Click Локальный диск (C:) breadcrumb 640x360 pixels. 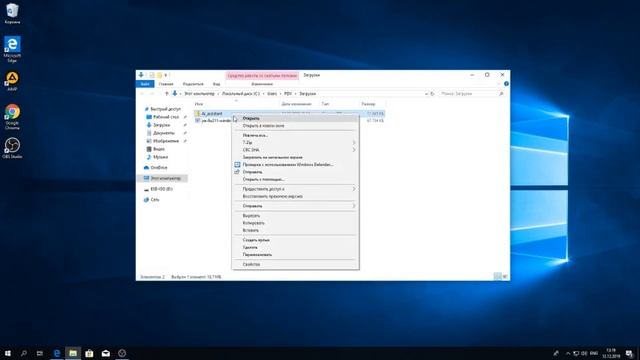(241, 93)
